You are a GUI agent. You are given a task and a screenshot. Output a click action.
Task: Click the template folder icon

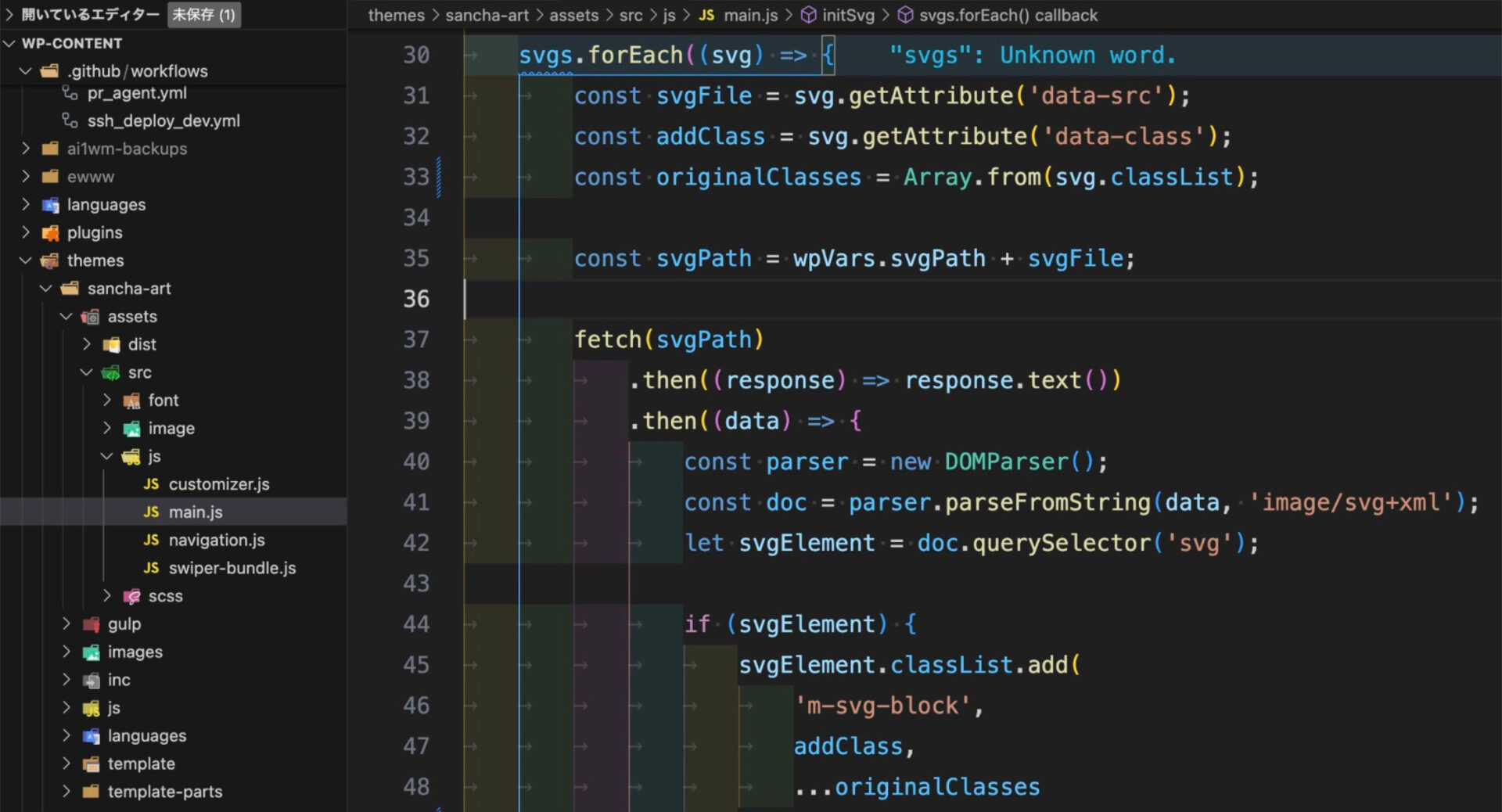click(92, 764)
